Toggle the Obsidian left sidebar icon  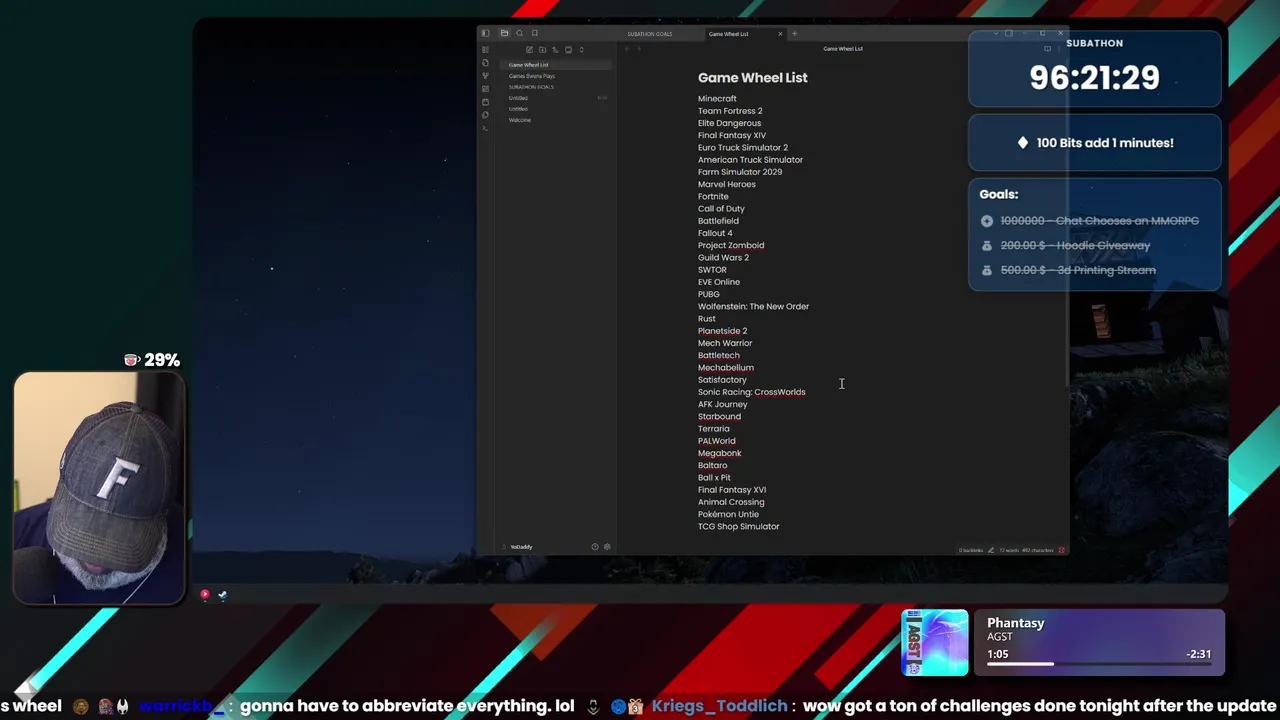pos(485,33)
